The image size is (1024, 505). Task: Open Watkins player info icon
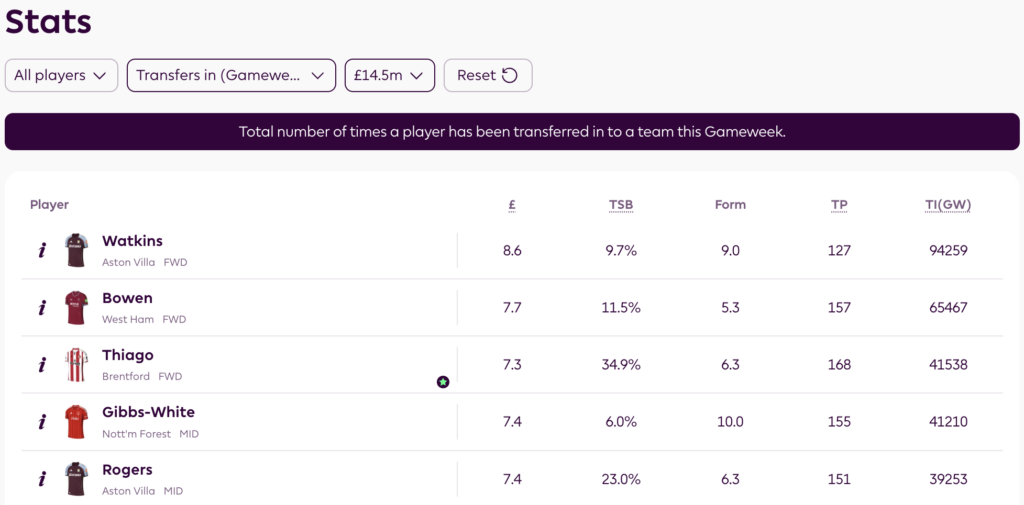tap(42, 251)
